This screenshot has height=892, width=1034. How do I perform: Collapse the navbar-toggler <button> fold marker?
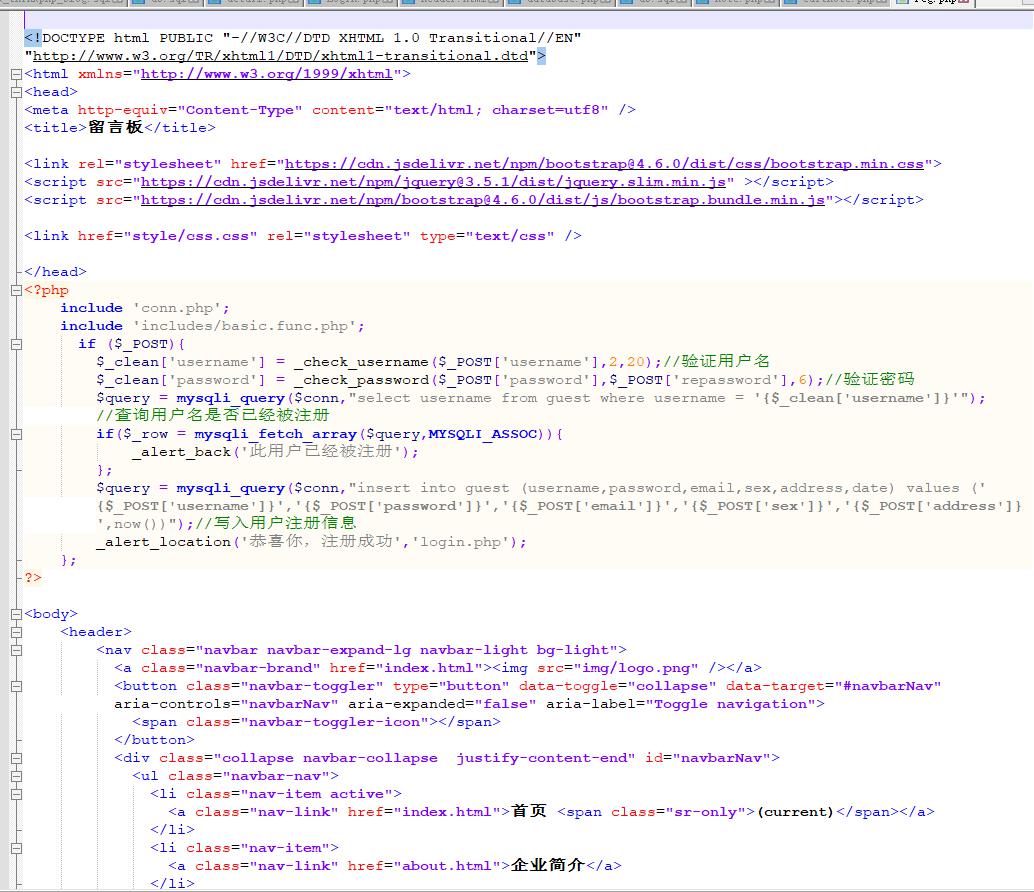click(16, 686)
